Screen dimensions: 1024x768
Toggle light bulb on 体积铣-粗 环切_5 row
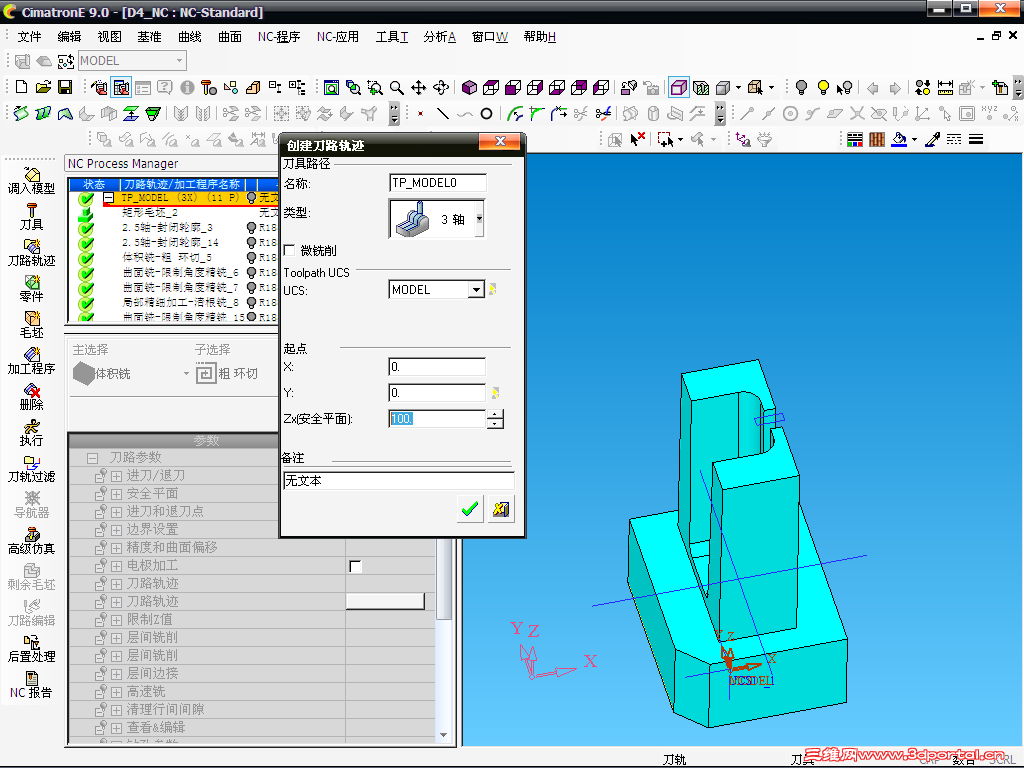251,257
